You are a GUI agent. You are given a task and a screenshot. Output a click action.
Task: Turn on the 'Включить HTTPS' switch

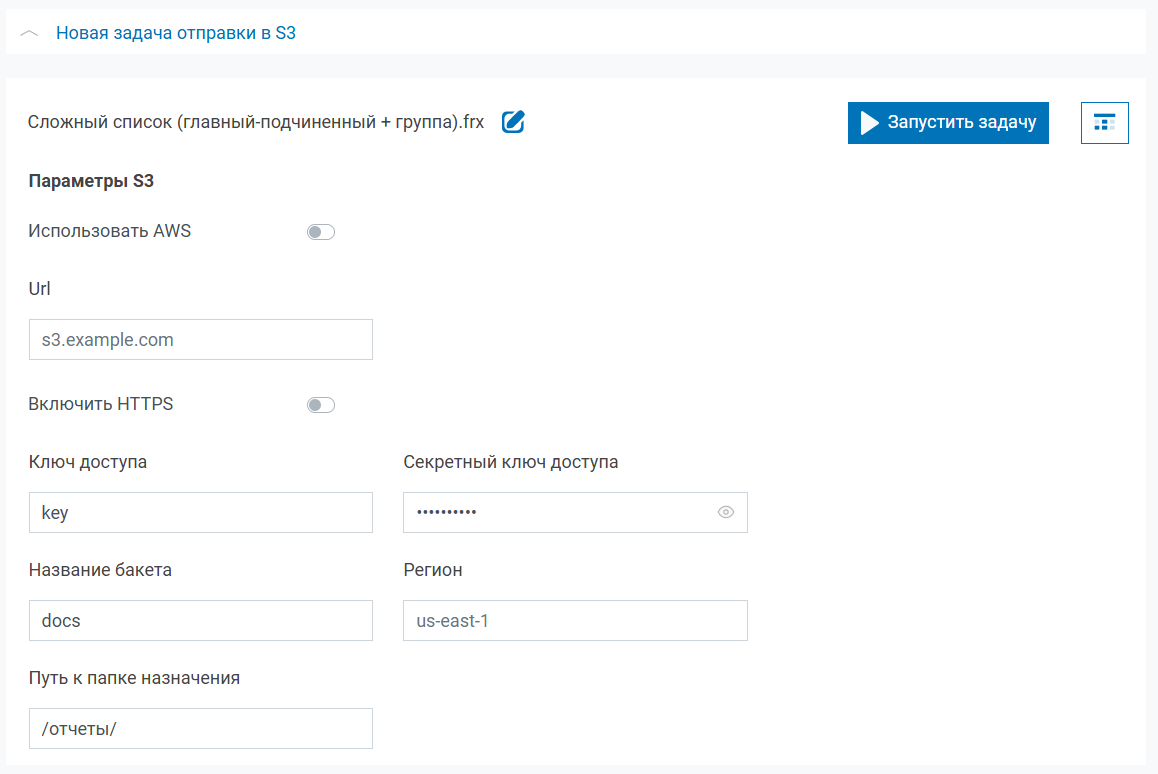[x=320, y=405]
